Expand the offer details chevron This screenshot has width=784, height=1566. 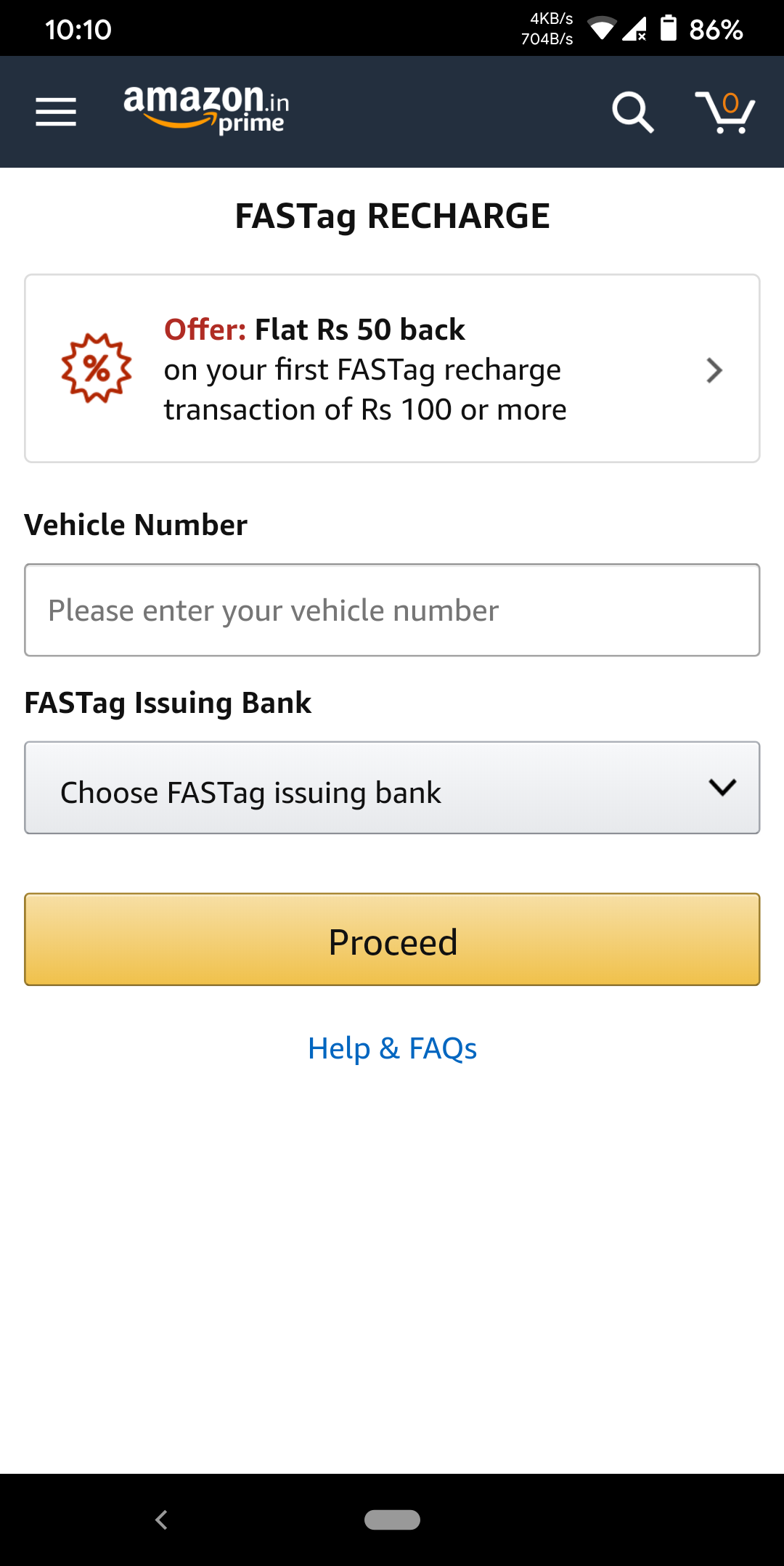click(x=714, y=370)
